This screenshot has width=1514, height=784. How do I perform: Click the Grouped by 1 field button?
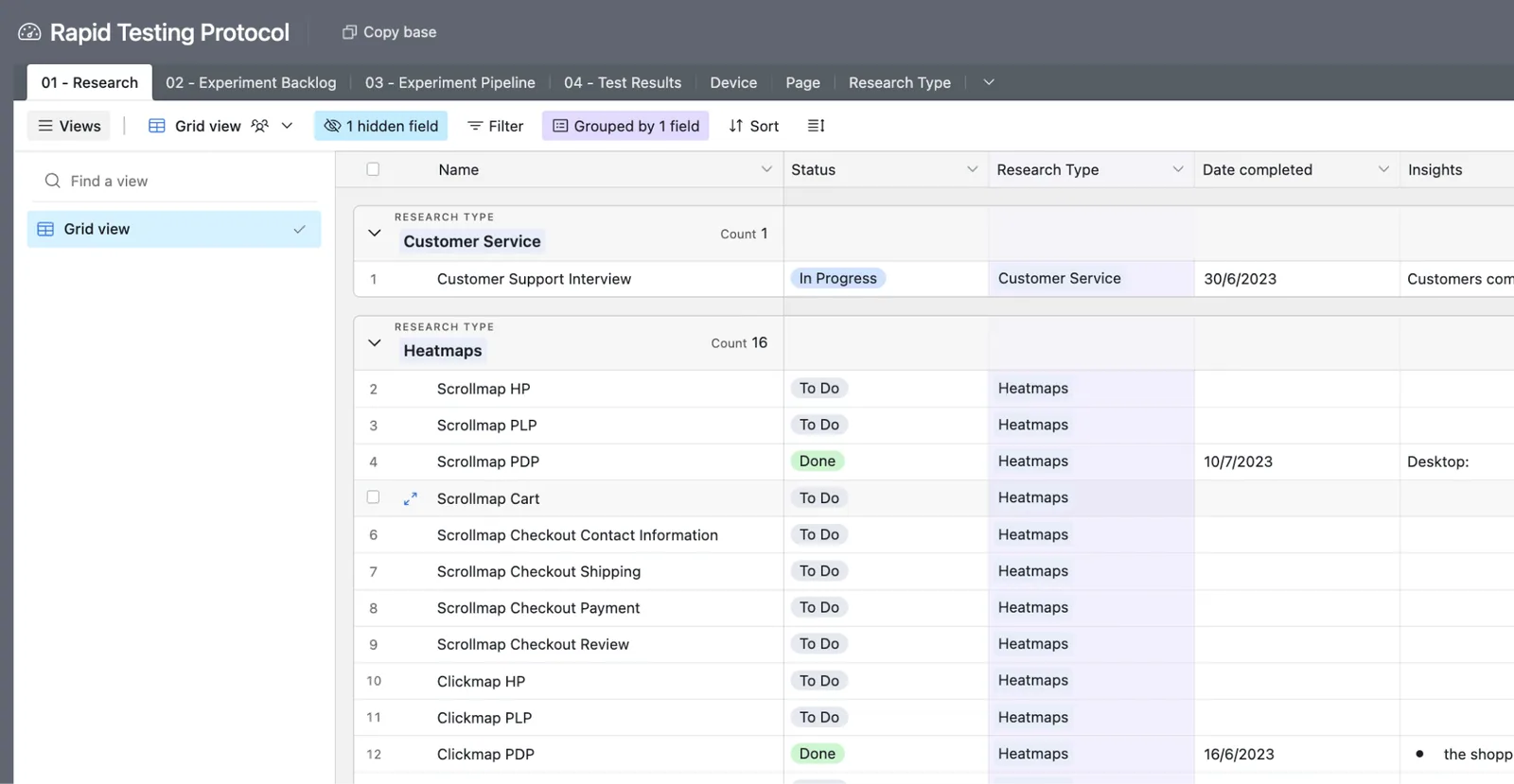(x=625, y=126)
